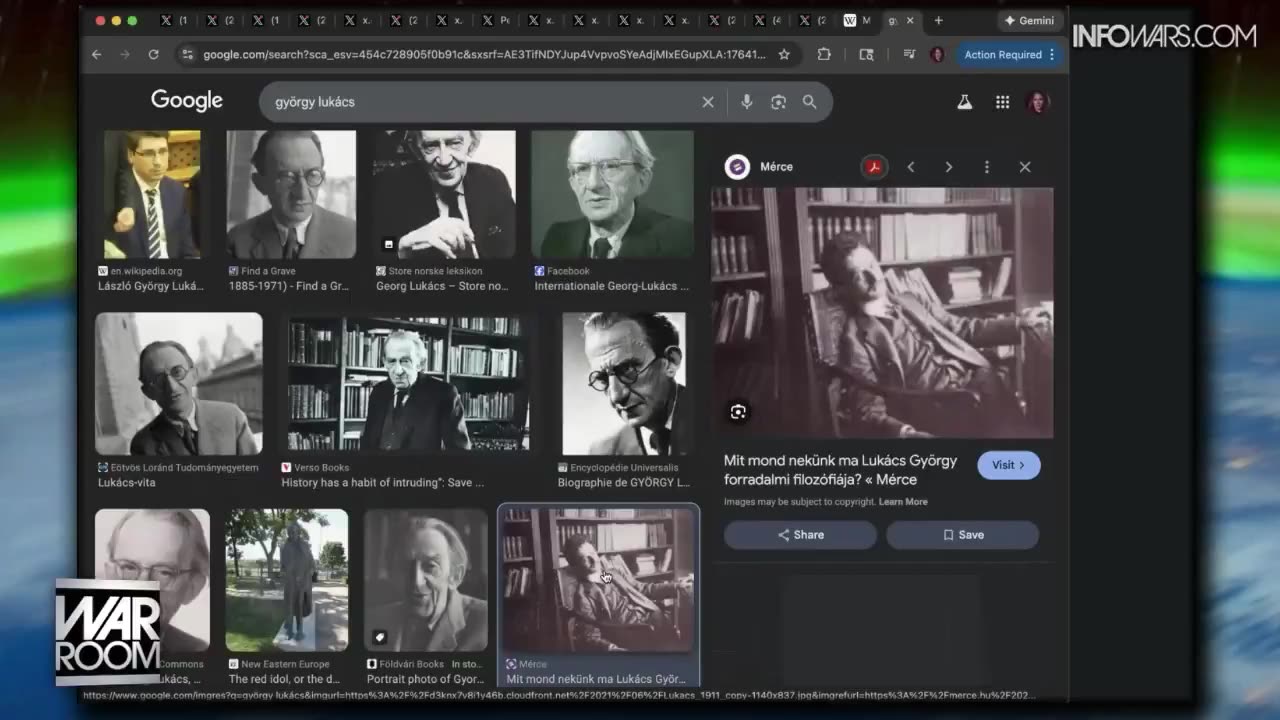The width and height of the screenshot is (1280, 720).
Task: Switch to the Wikipedia tab
Action: tap(857, 20)
